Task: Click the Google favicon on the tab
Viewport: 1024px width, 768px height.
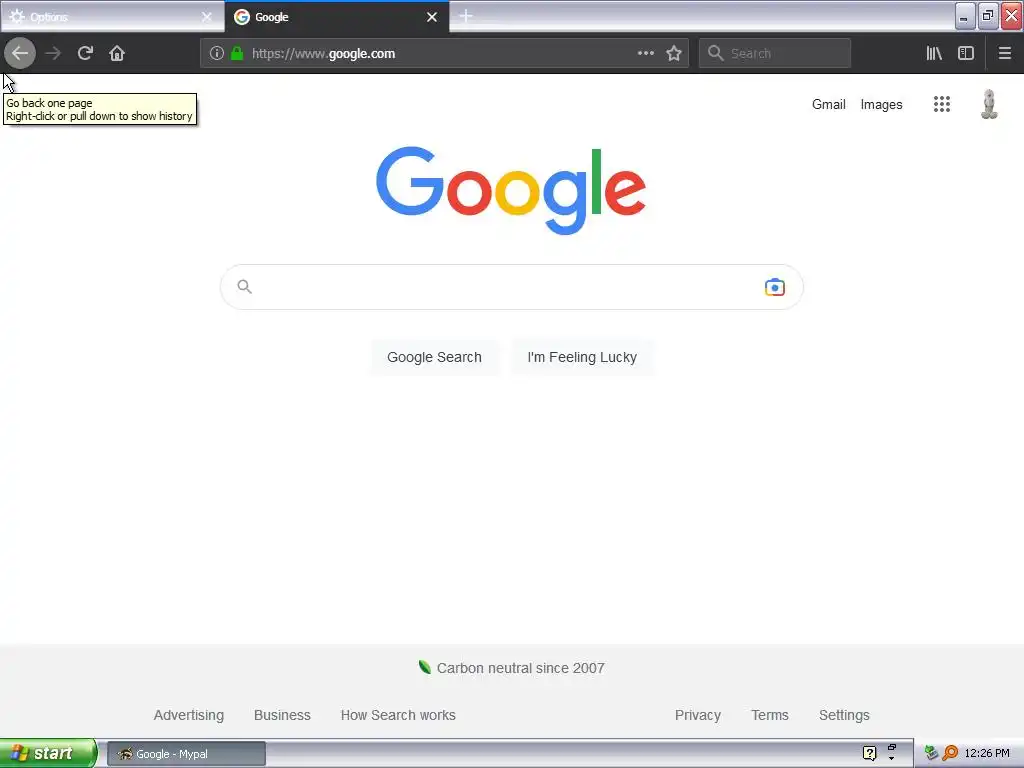Action: [242, 17]
